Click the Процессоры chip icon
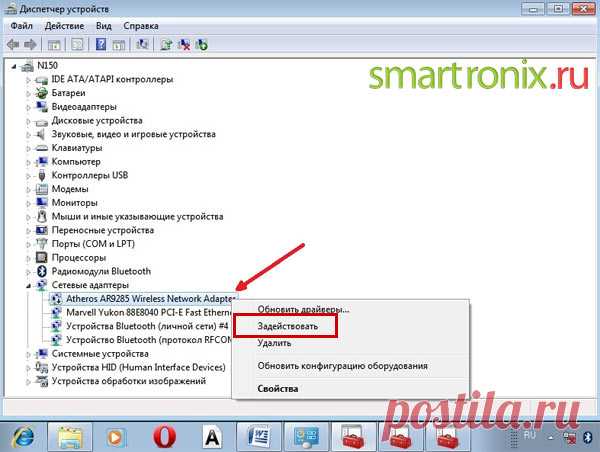Viewport: 600px width, 452px height. 41,258
